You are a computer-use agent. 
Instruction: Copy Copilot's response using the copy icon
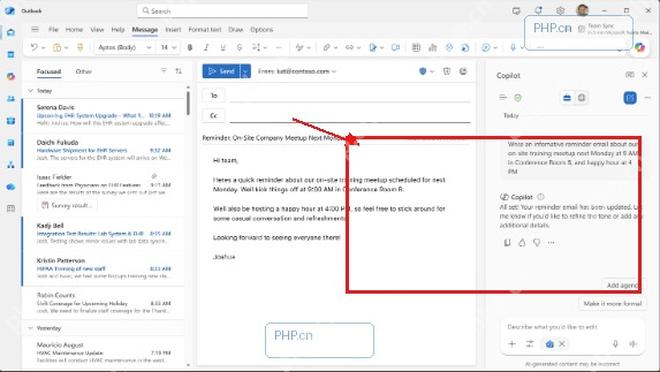507,242
